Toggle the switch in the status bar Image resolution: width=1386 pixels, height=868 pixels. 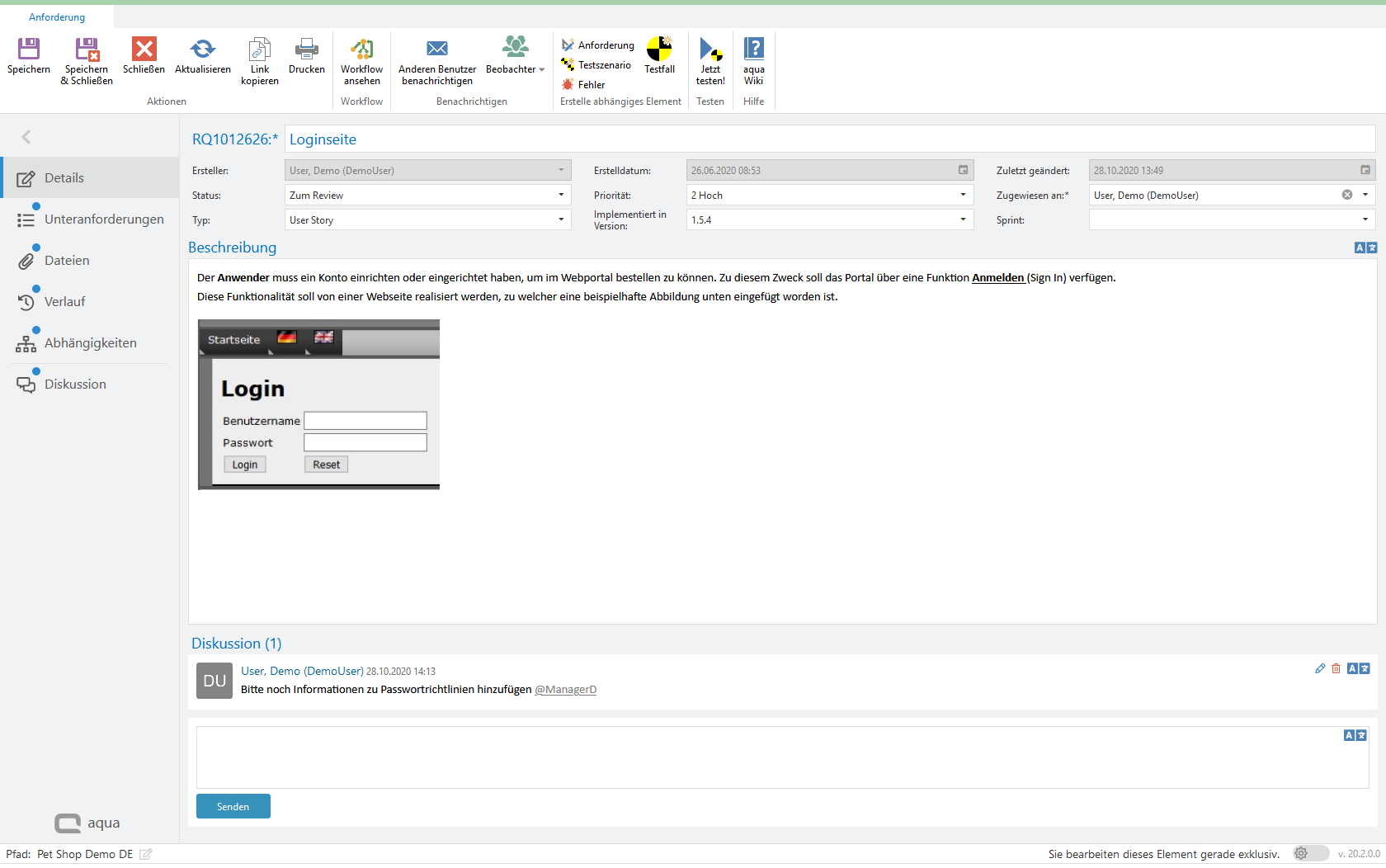(x=1310, y=853)
